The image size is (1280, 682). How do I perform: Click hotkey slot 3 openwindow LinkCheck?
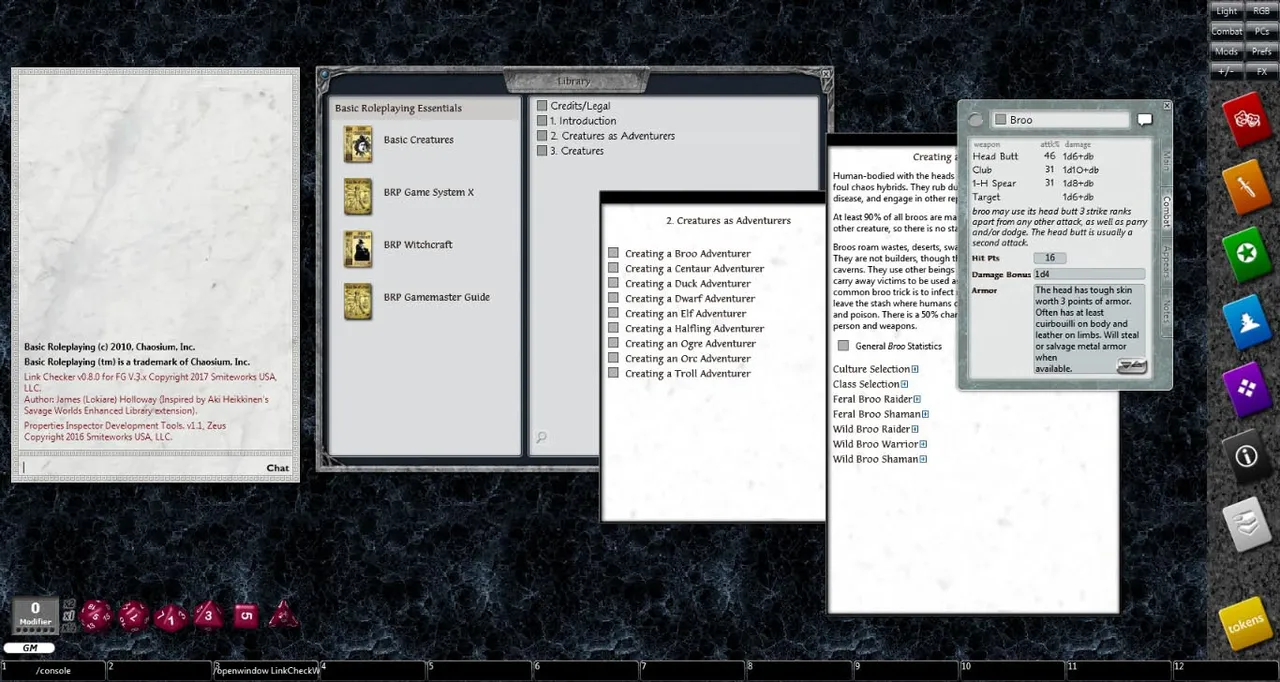266,670
